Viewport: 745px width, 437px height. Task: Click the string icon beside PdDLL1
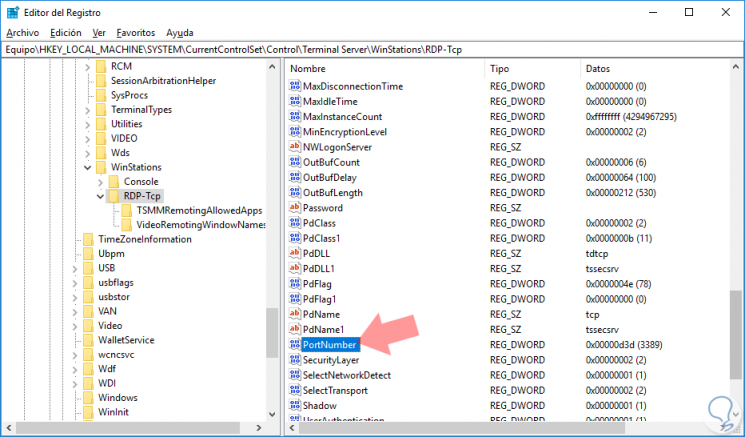coord(295,268)
